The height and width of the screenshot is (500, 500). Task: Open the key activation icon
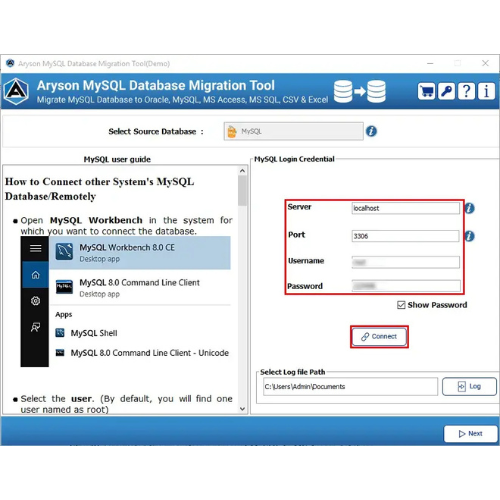tap(446, 91)
